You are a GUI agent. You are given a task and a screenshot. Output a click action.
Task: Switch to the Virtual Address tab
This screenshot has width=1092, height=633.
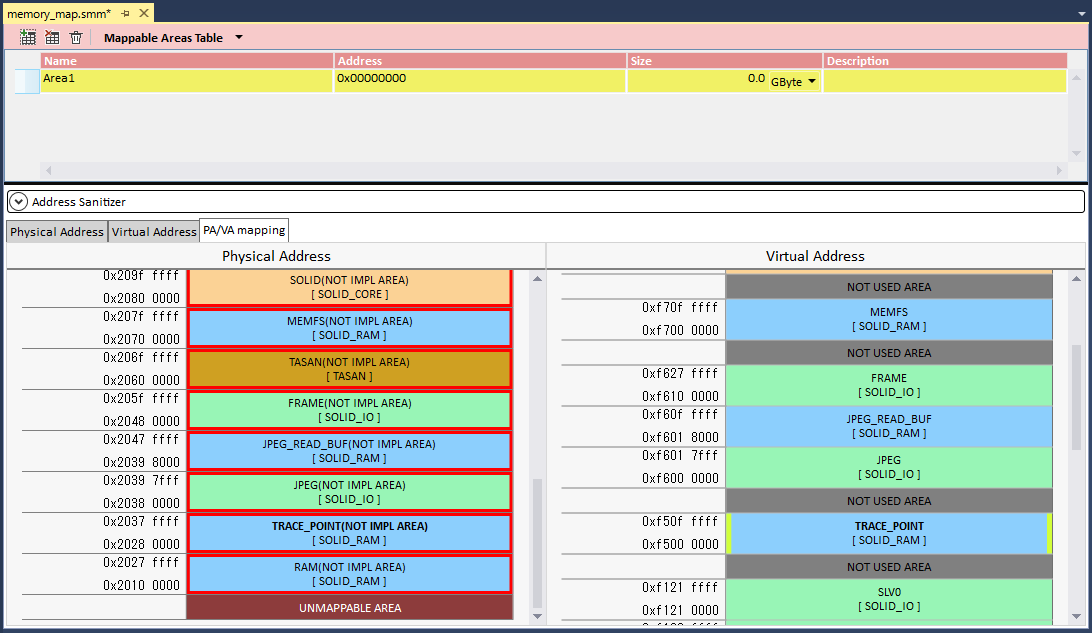[154, 232]
